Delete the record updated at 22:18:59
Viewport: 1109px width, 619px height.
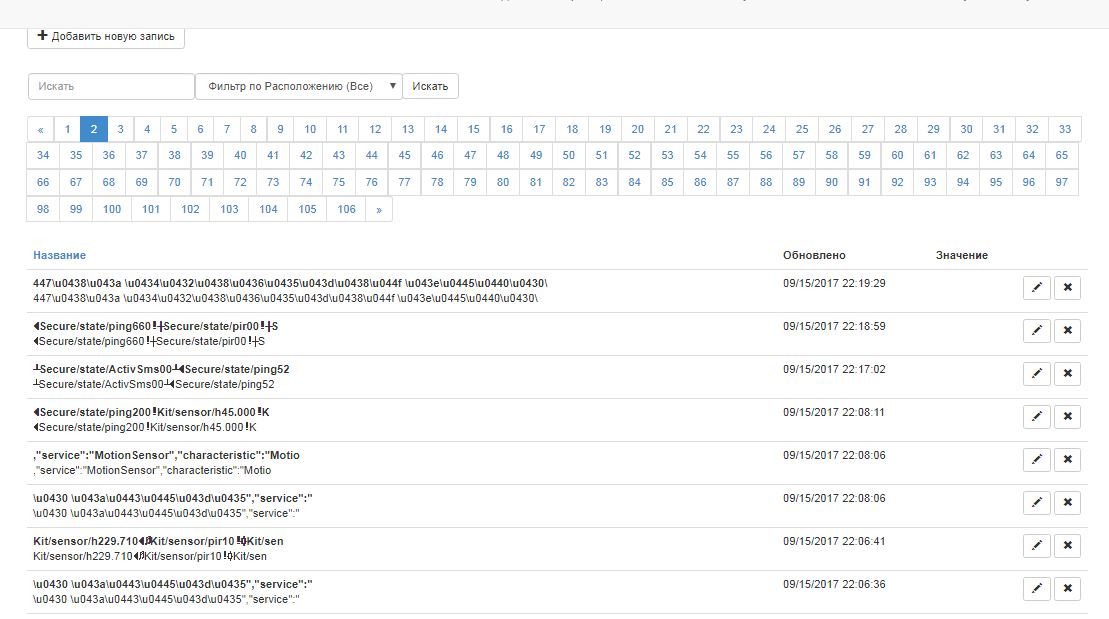coord(1067,331)
